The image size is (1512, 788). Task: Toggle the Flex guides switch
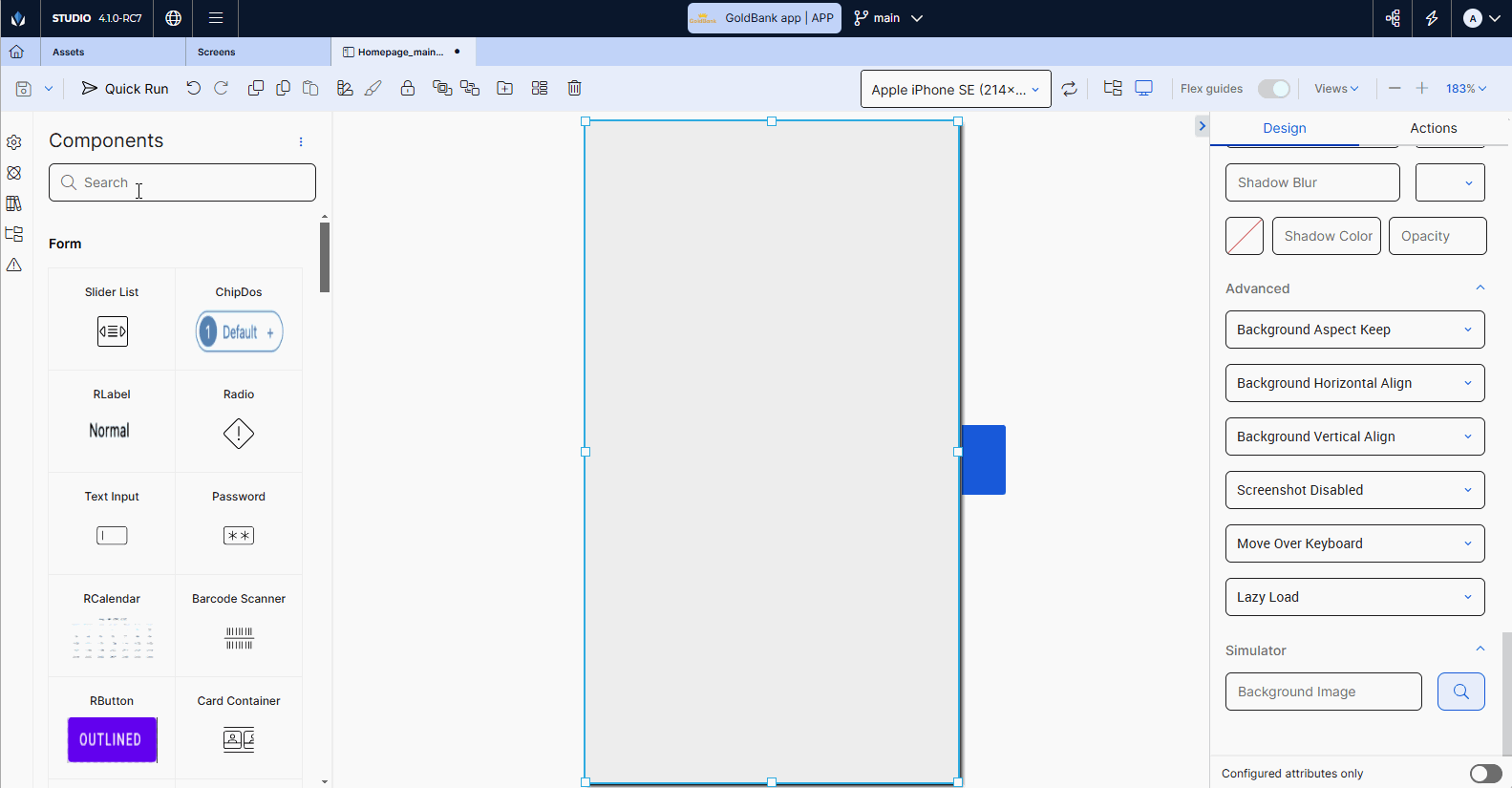1273,89
